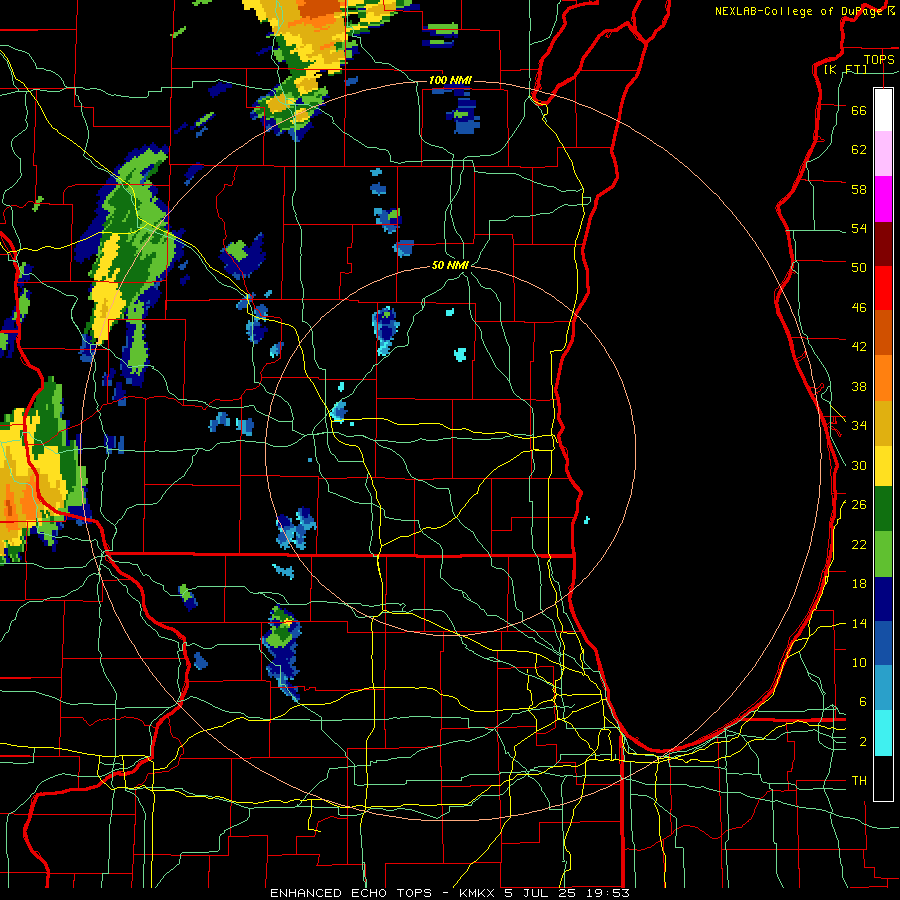The height and width of the screenshot is (900, 900).
Task: Click the 38 value on the legend
Action: [x=859, y=387]
